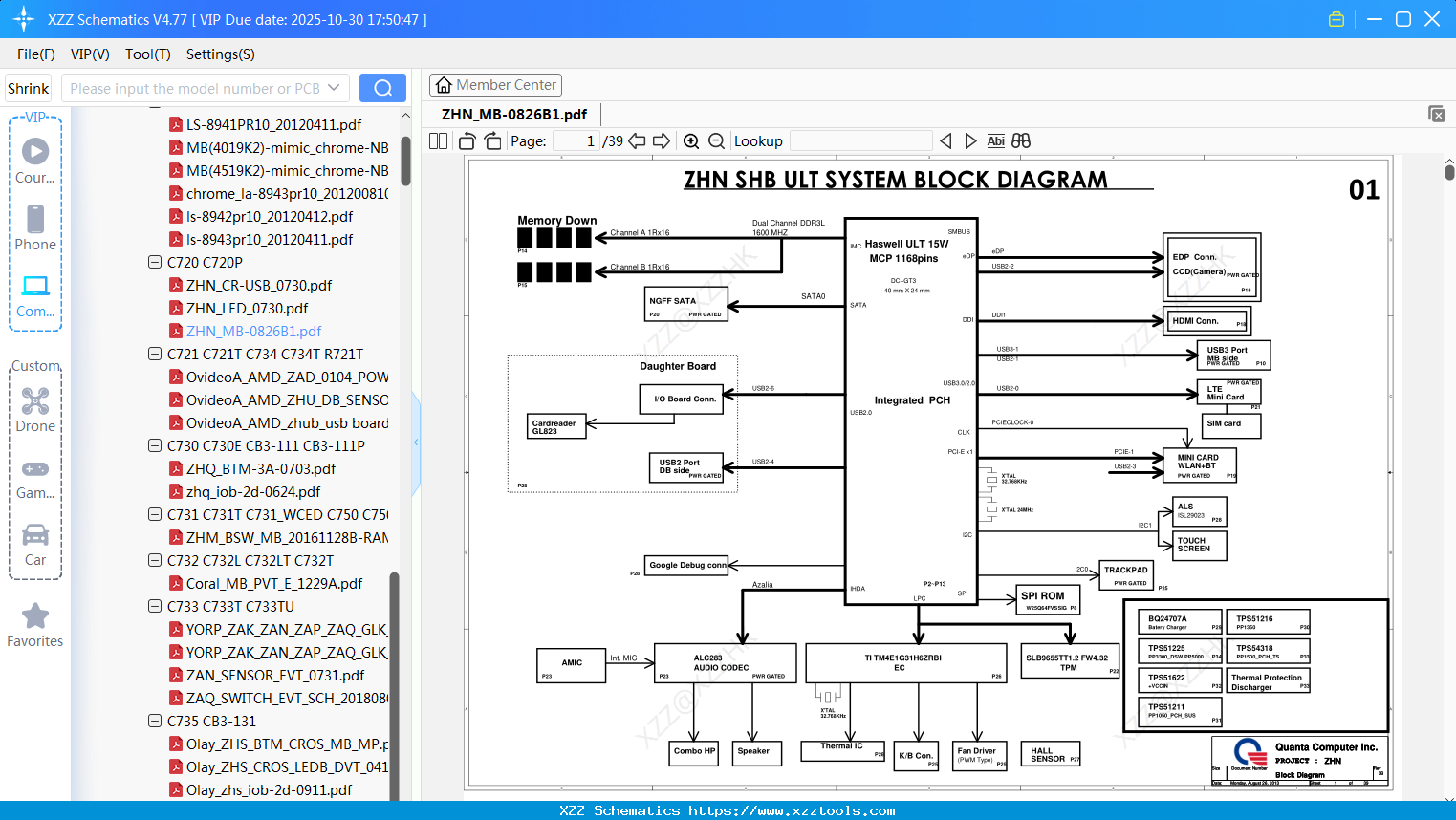
Task: Click the file tree vertical scrollbar thumb
Action: (405, 161)
